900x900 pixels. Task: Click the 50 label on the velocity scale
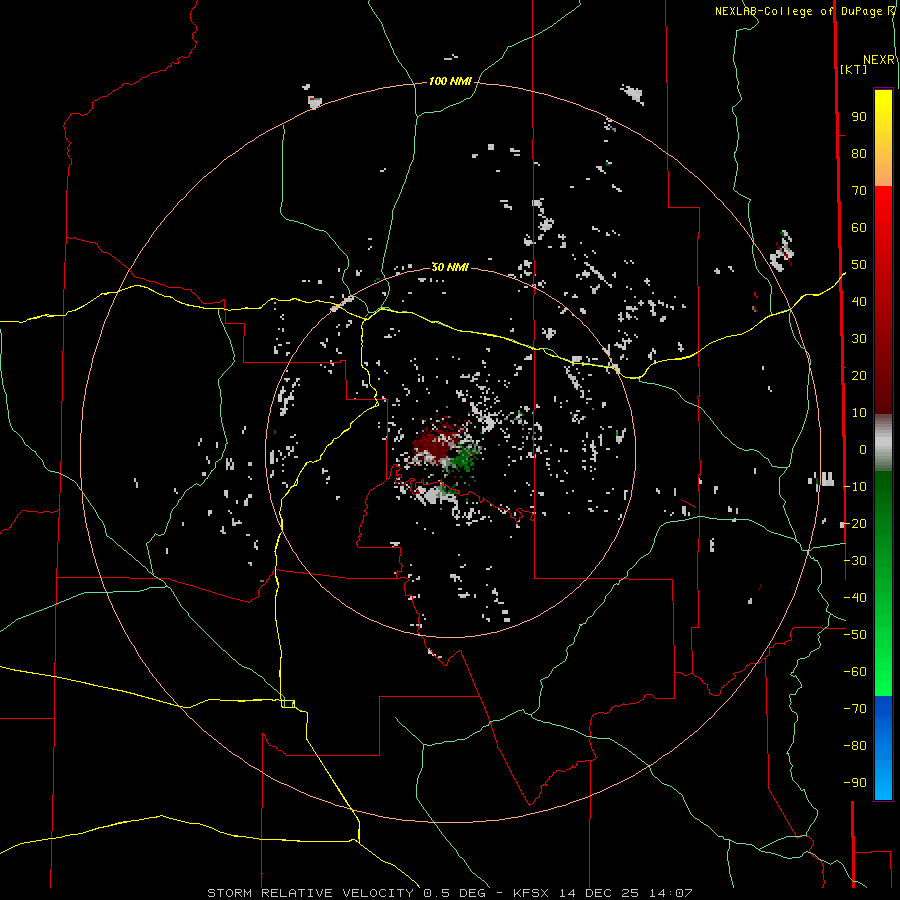(859, 265)
